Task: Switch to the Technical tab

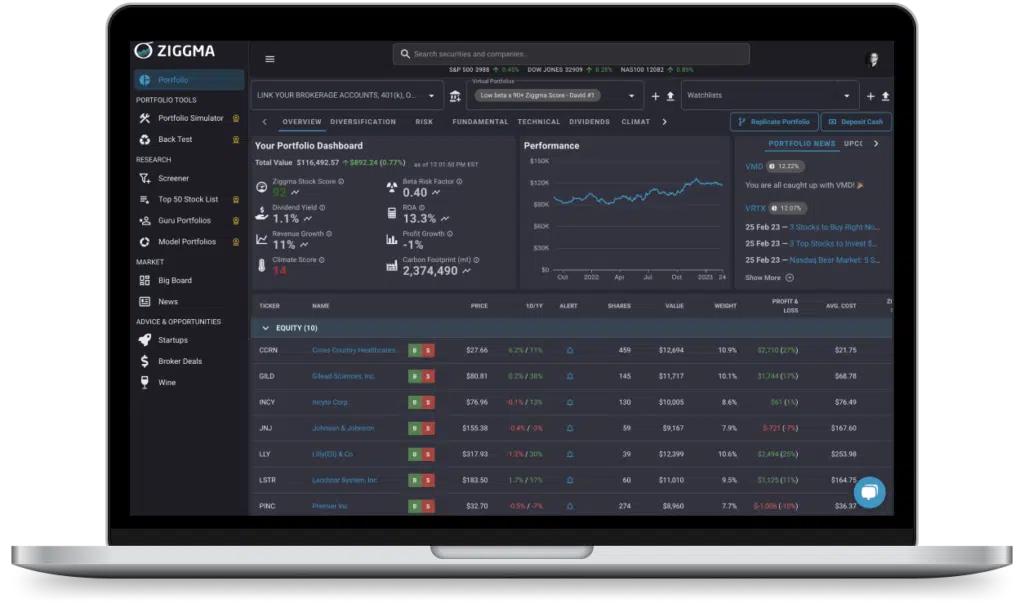Action: tap(539, 122)
